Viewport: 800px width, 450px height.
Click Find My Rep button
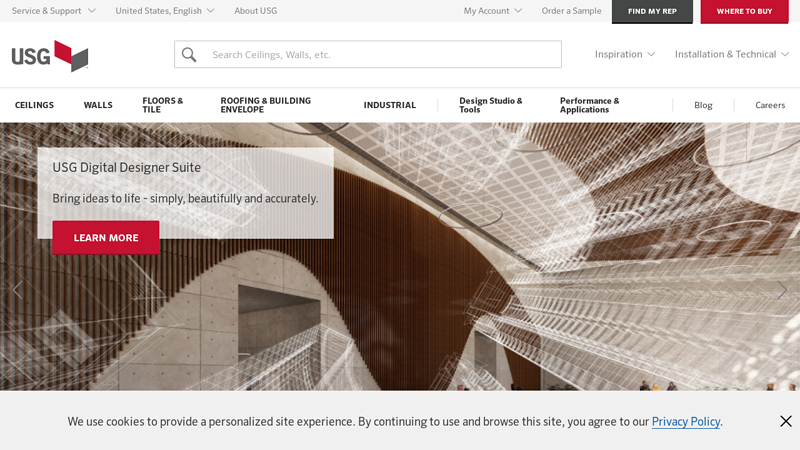[x=652, y=11]
